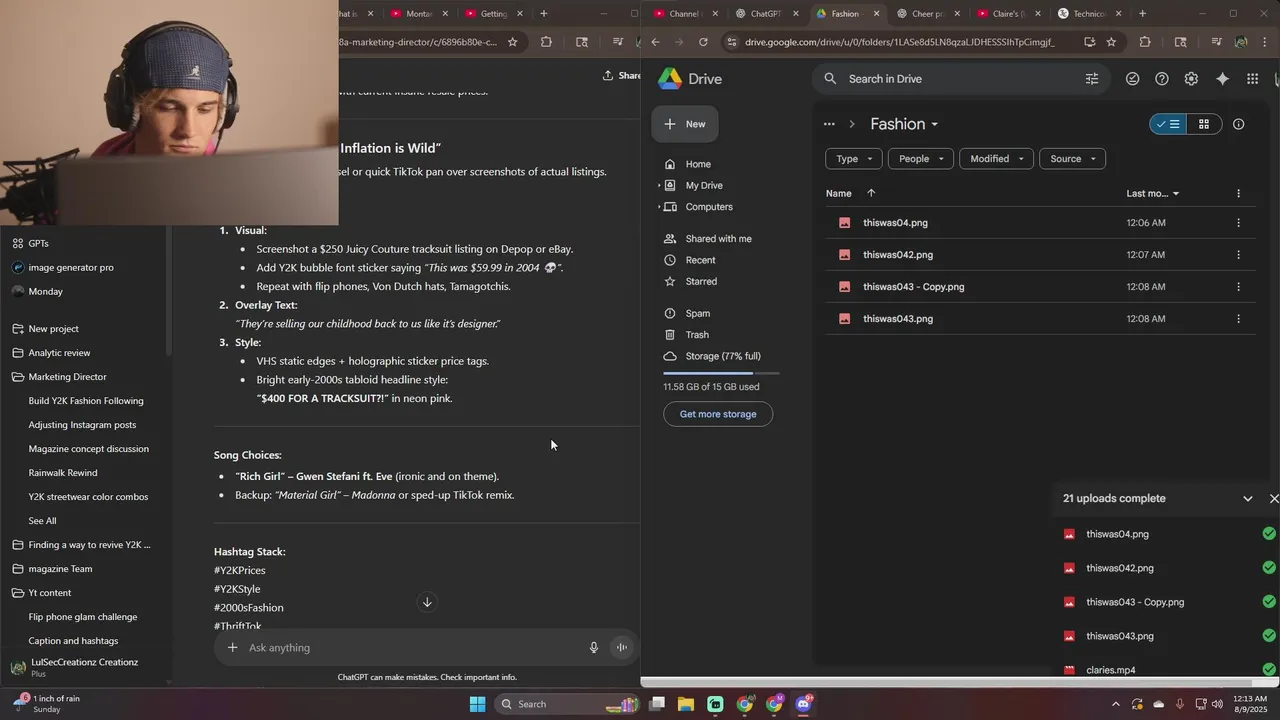
Task: Start voice dictation in ChatGPT
Action: [593, 648]
